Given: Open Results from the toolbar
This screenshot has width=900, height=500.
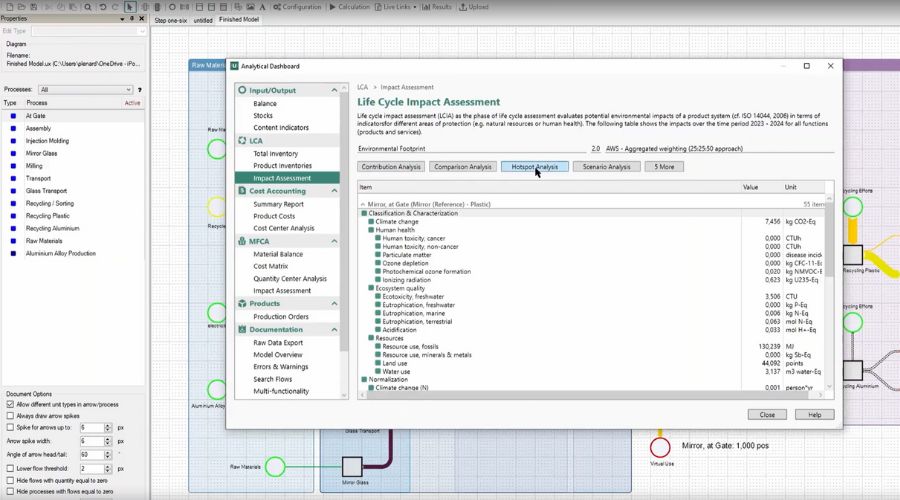Looking at the screenshot, I should [x=437, y=7].
